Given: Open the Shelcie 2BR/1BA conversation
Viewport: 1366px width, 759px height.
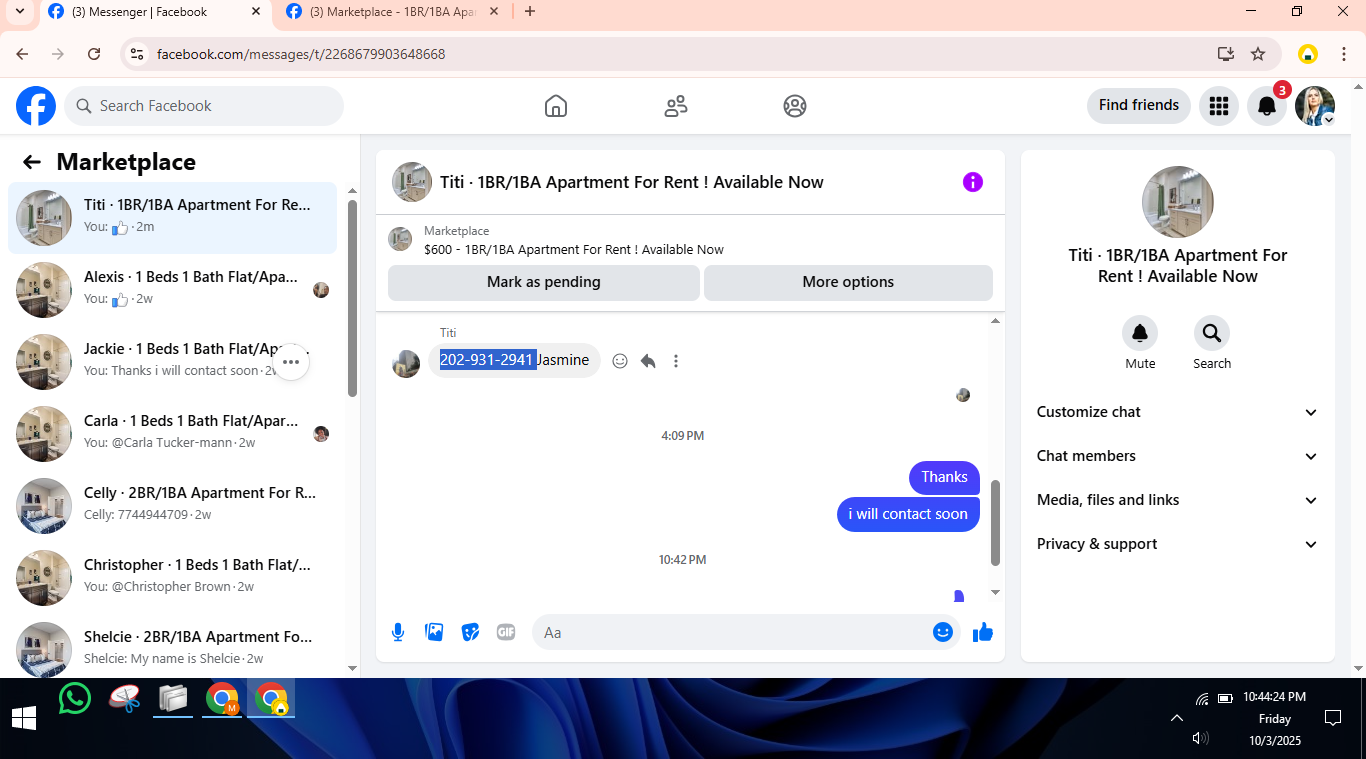Looking at the screenshot, I should click(x=172, y=650).
